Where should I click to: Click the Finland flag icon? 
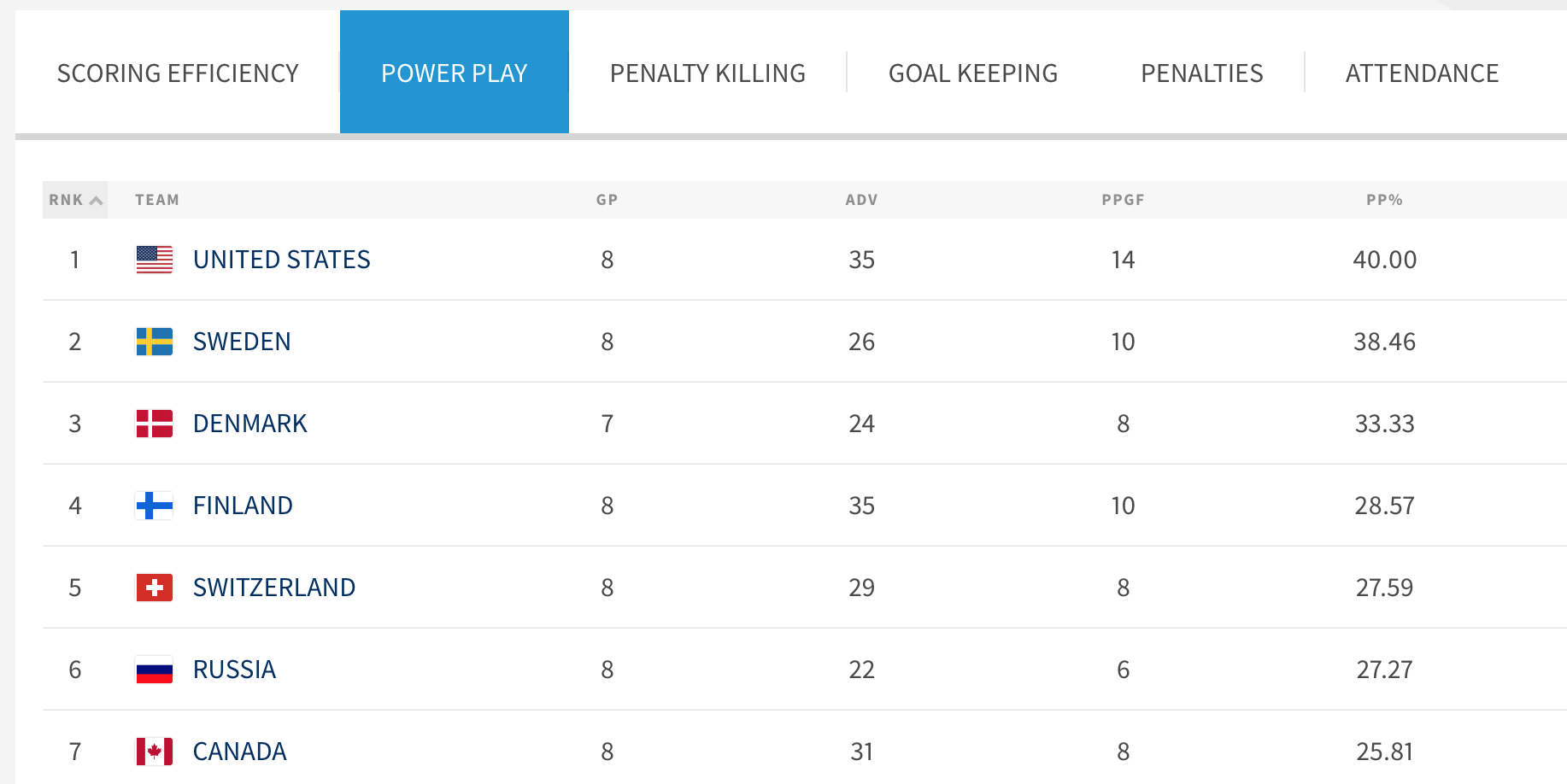(155, 506)
